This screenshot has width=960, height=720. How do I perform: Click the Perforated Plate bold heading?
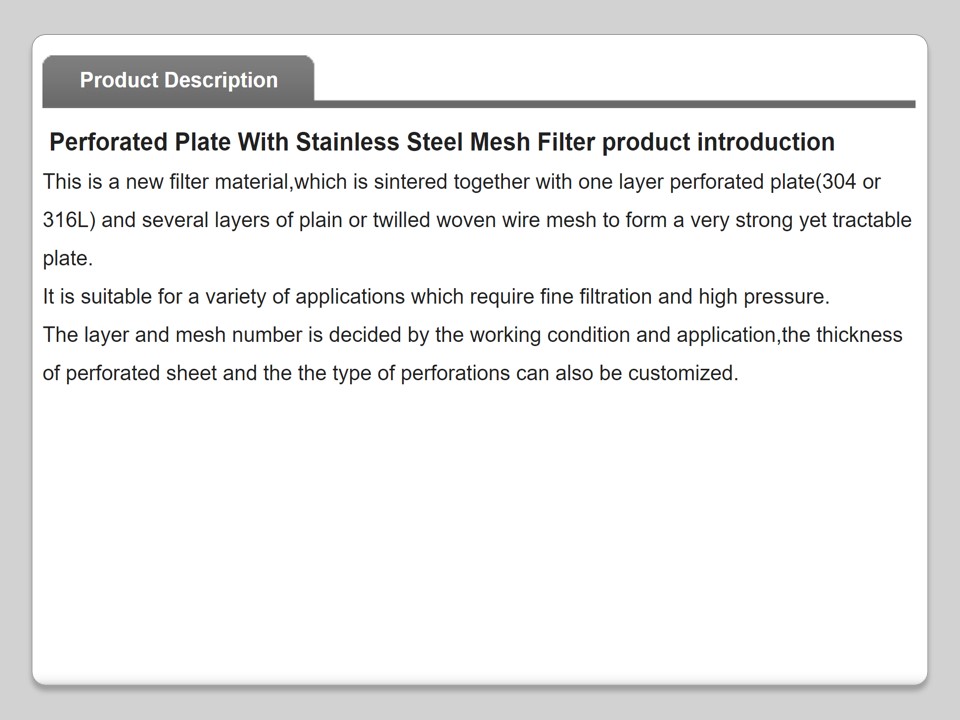point(441,142)
